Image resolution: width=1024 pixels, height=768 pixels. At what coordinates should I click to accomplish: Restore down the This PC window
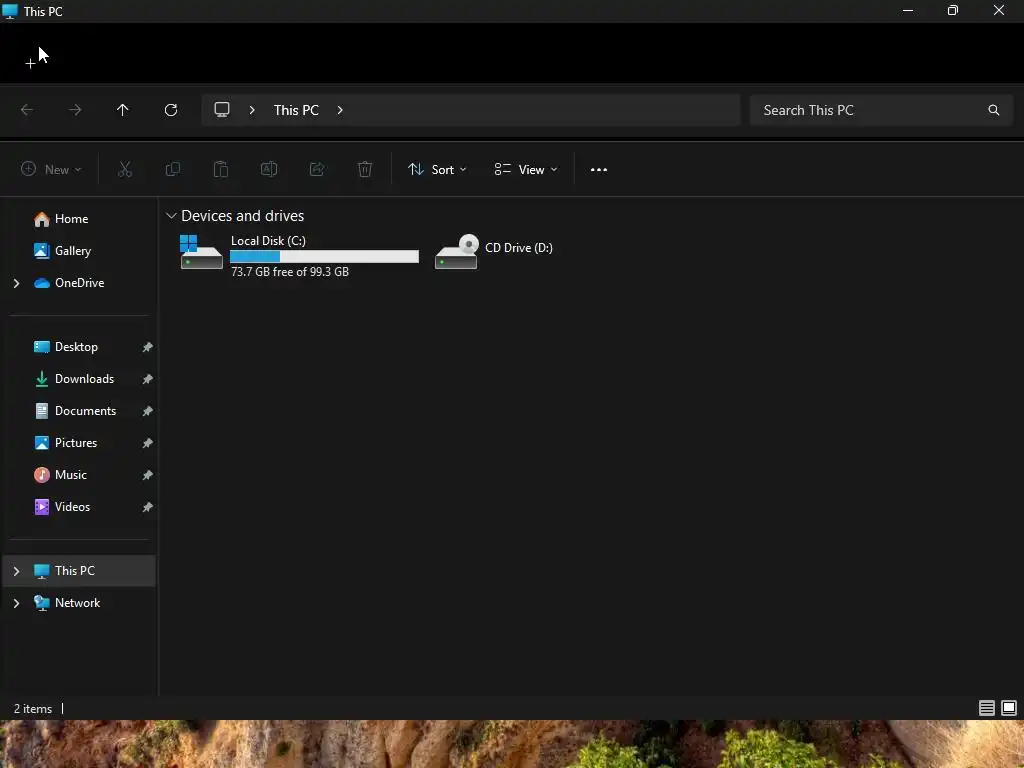(x=953, y=10)
